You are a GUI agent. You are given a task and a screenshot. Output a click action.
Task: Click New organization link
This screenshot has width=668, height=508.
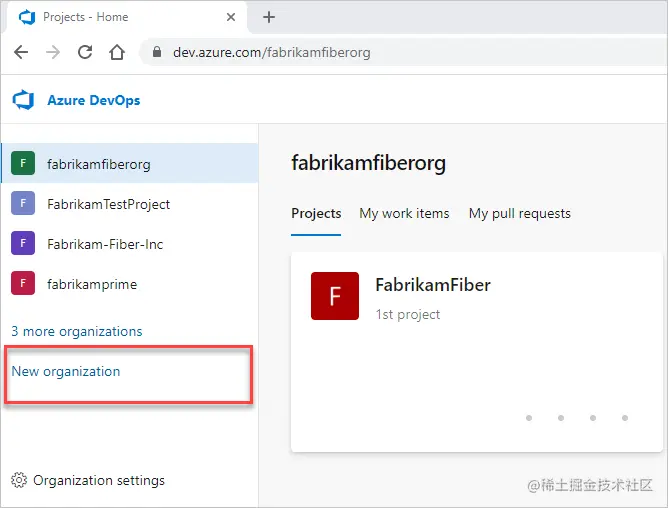tap(66, 371)
